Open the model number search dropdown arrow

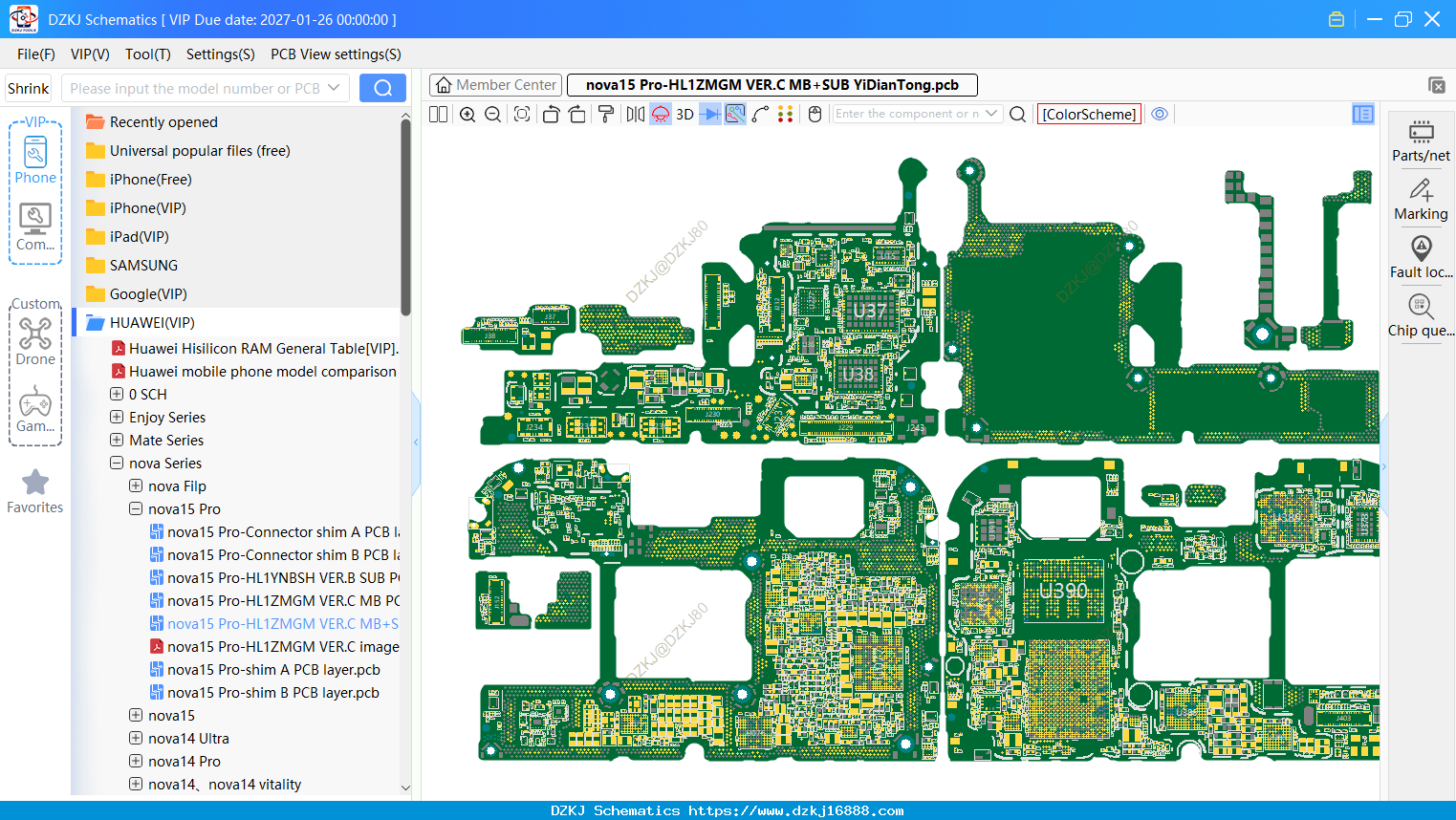click(334, 88)
